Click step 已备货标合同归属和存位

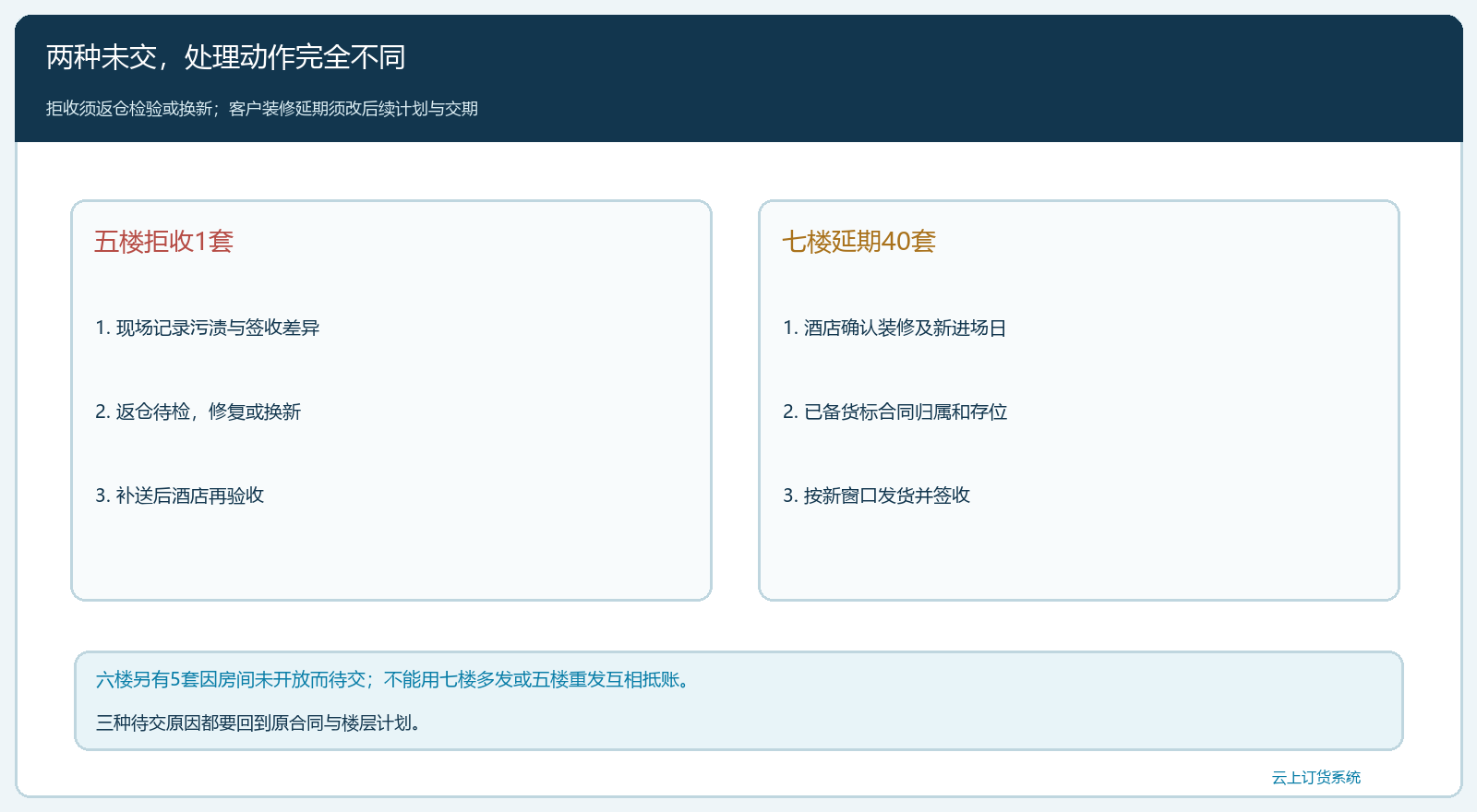click(x=895, y=412)
